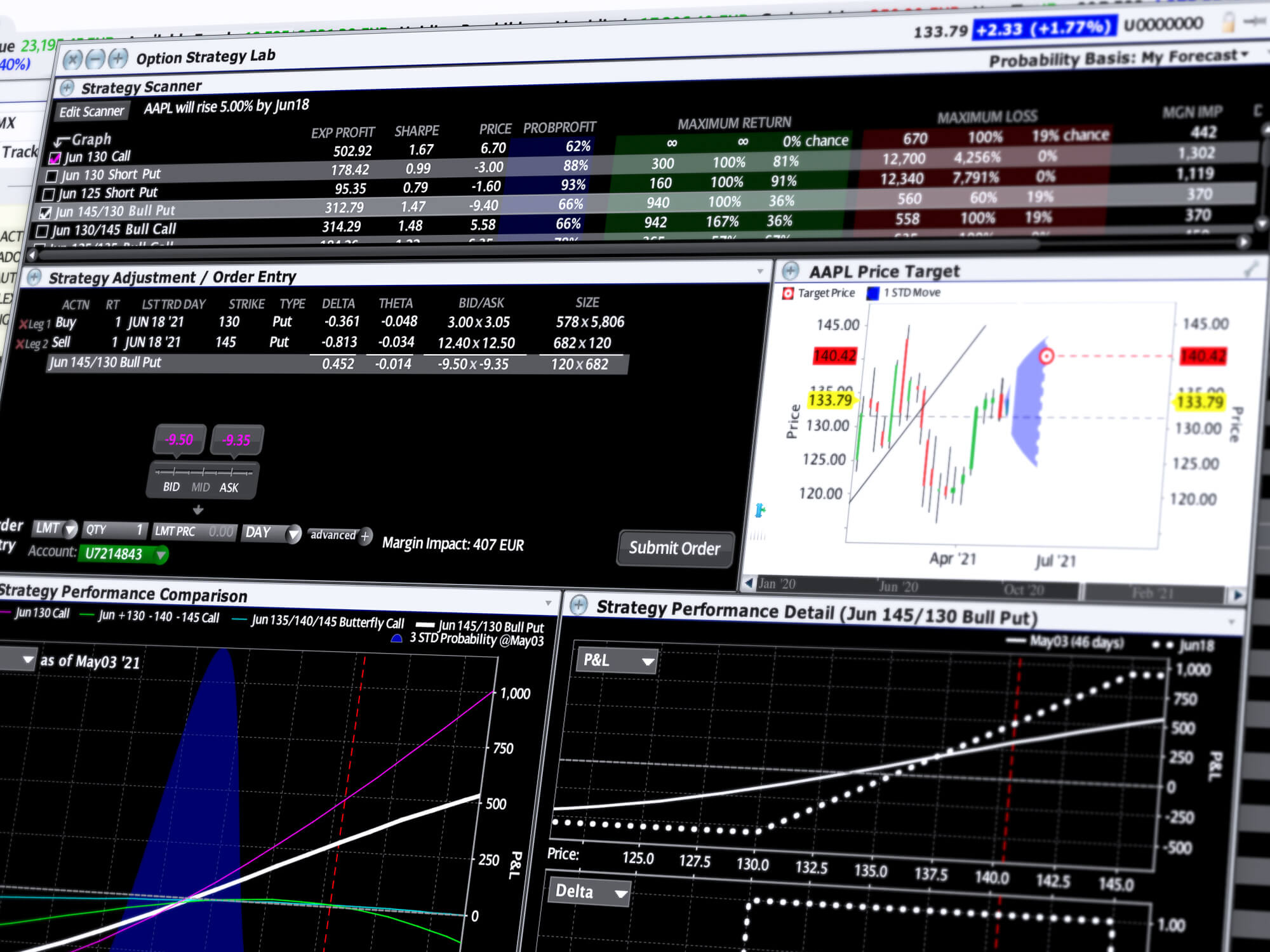This screenshot has height=952, width=1270.
Task: Click the advanced options button
Action: (x=340, y=536)
